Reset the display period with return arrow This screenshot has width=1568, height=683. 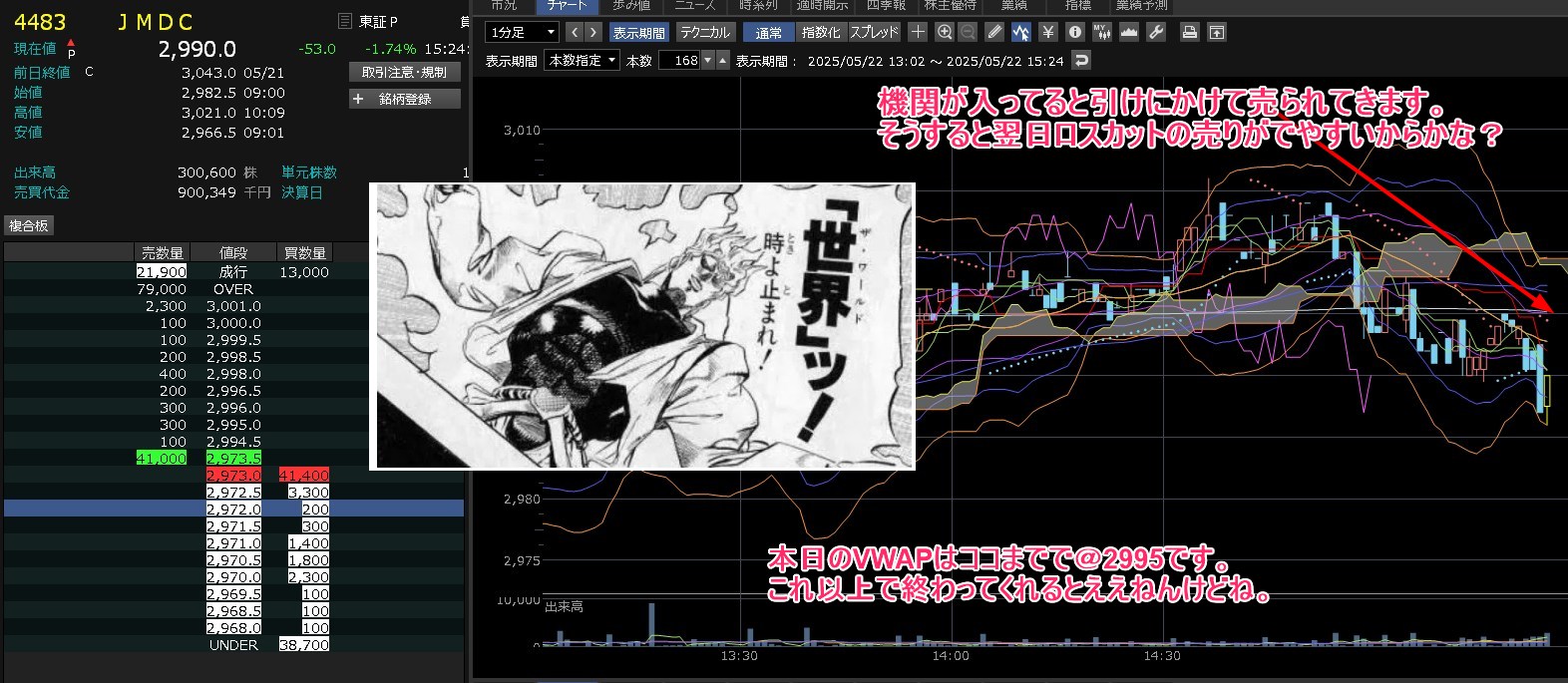pos(1081,61)
